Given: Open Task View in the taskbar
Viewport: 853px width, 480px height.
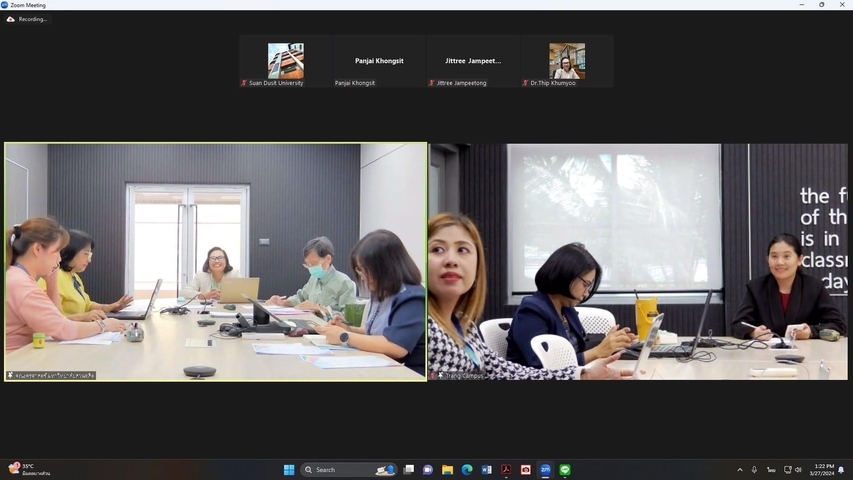Looking at the screenshot, I should (x=409, y=470).
